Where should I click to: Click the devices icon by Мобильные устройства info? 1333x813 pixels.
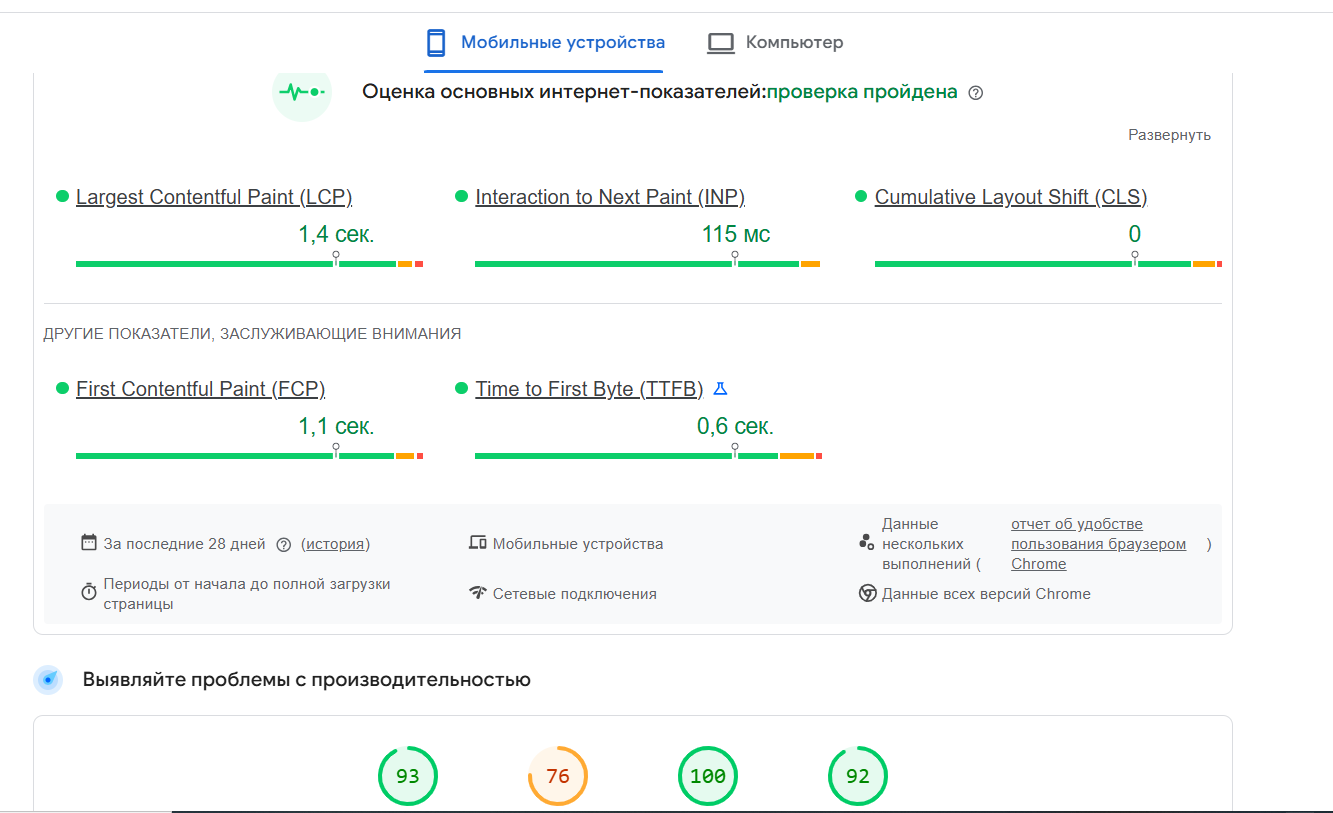tap(478, 543)
